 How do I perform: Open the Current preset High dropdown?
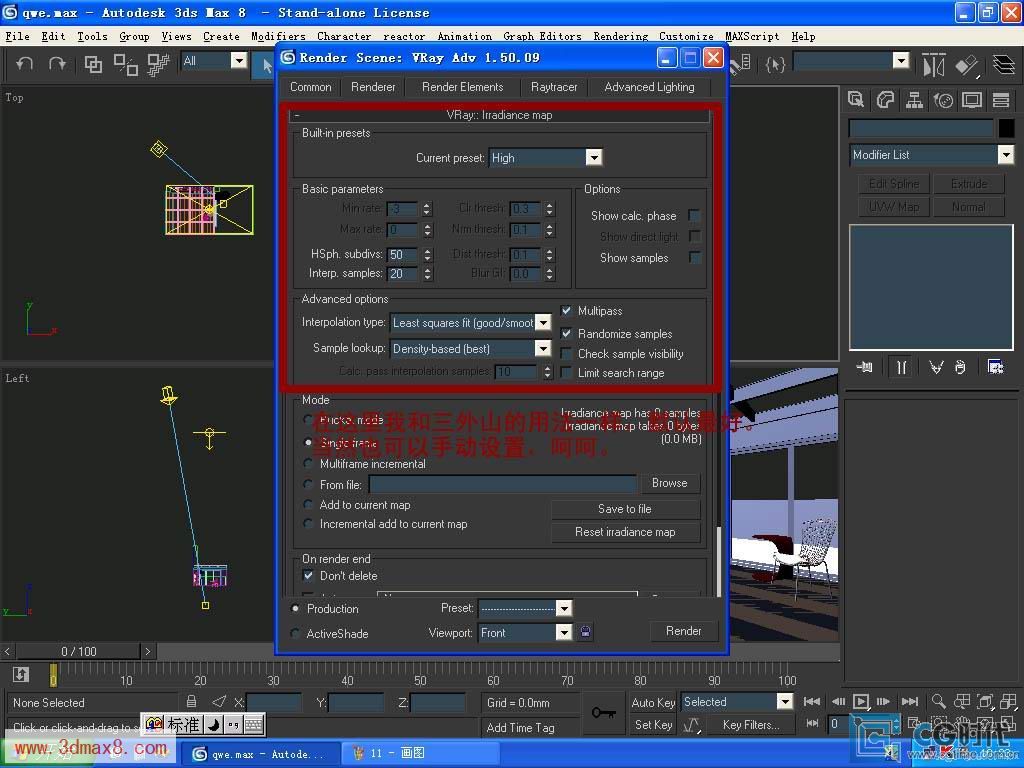[593, 157]
